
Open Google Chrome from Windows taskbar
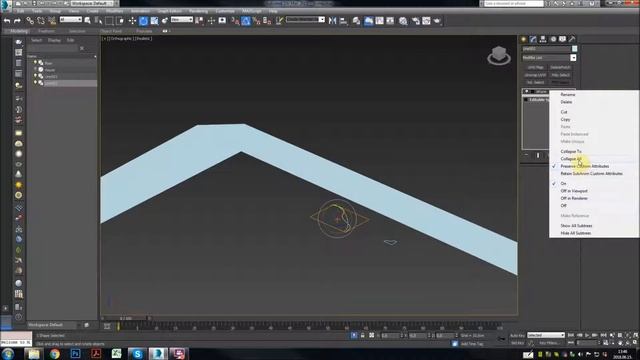coord(54,353)
